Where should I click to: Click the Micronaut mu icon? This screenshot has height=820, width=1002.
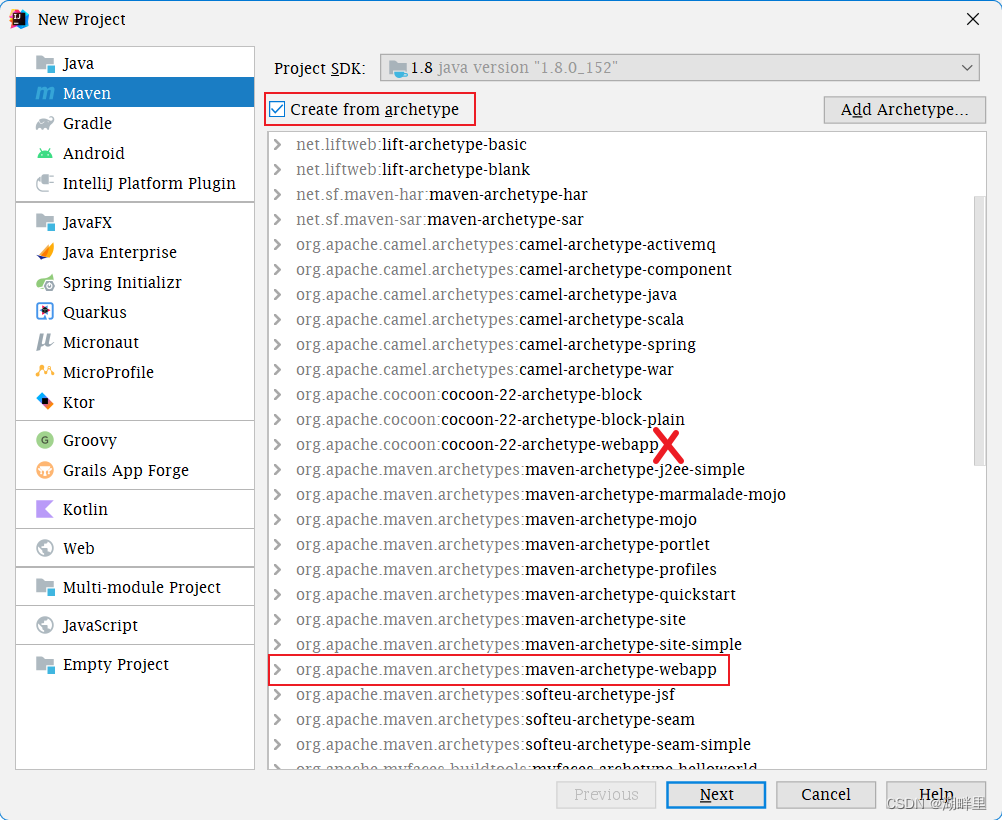pos(45,342)
